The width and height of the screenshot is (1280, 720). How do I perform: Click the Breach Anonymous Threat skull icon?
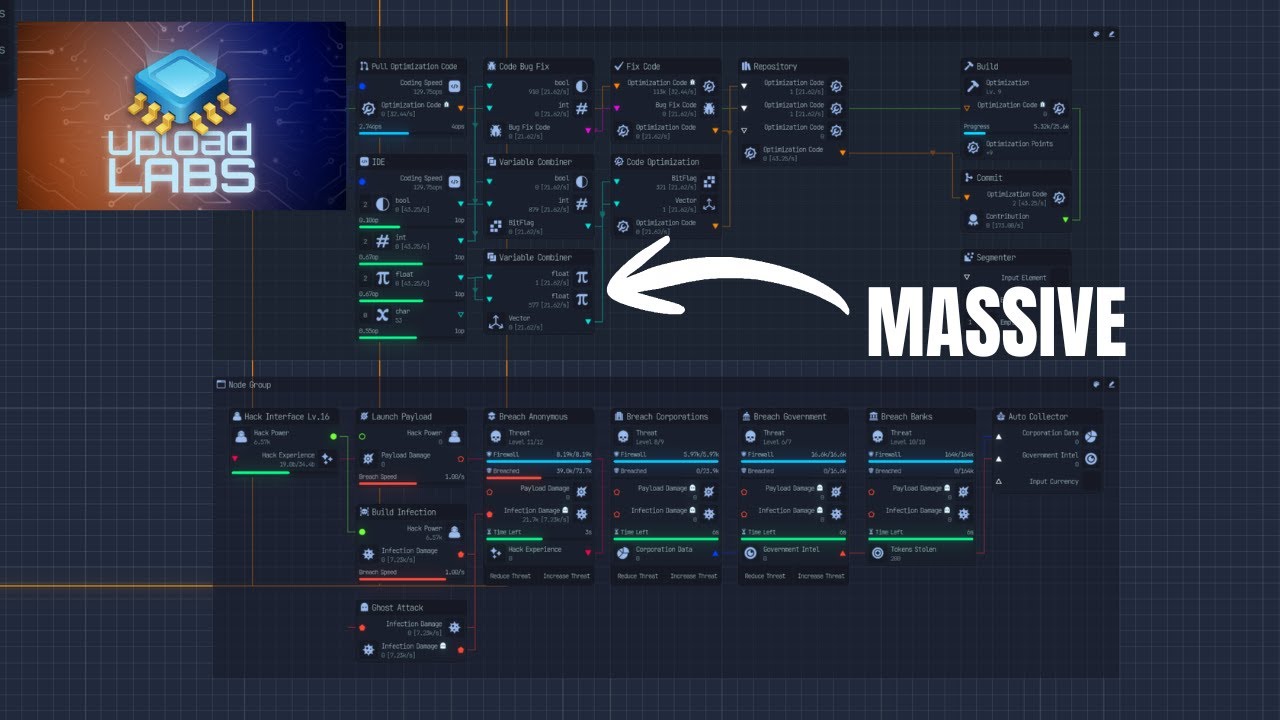pos(496,437)
